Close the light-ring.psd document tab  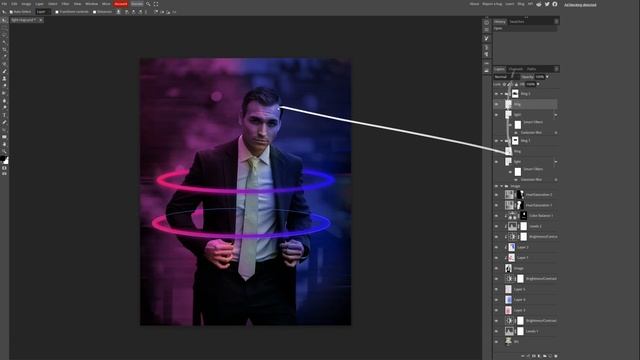[40, 20]
